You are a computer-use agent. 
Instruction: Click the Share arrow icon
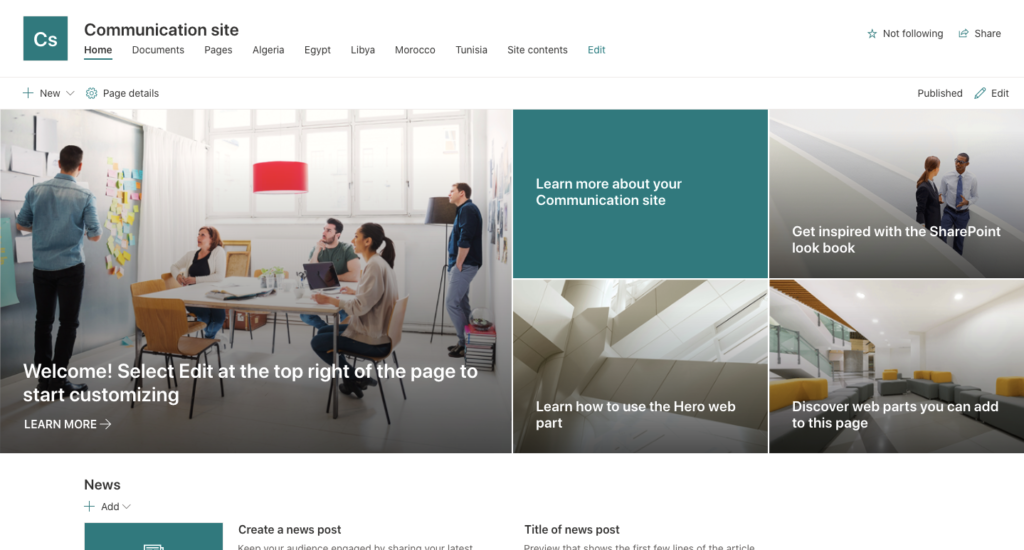coord(963,33)
